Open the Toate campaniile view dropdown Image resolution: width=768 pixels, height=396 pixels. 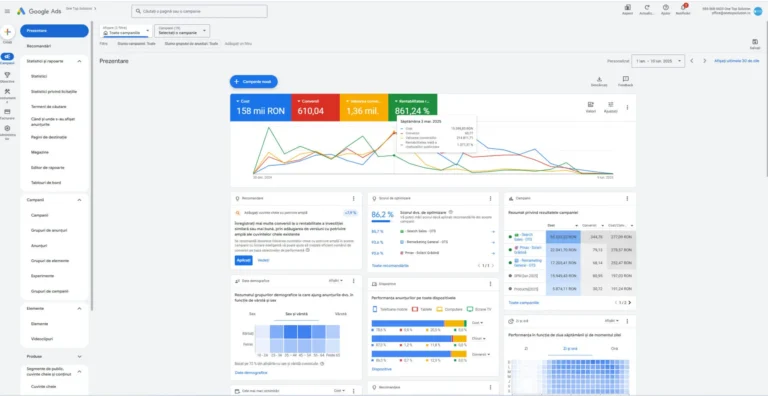pos(126,31)
